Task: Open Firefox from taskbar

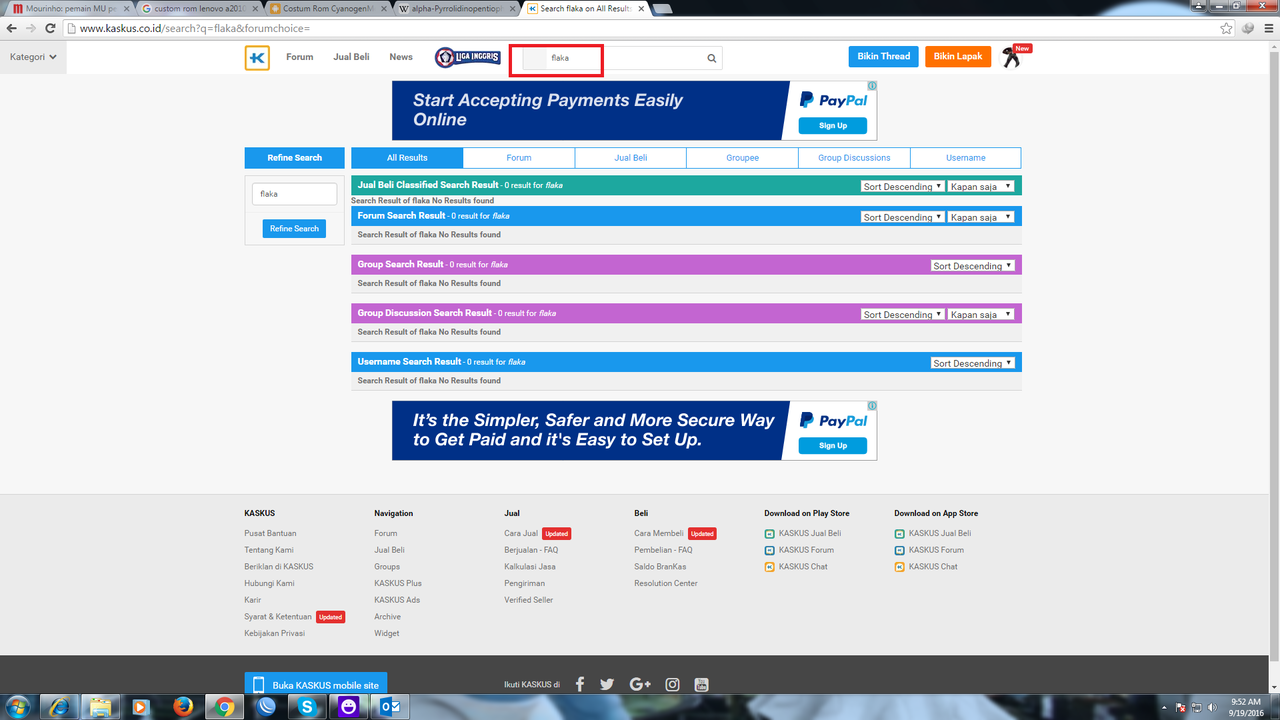Action: (183, 706)
